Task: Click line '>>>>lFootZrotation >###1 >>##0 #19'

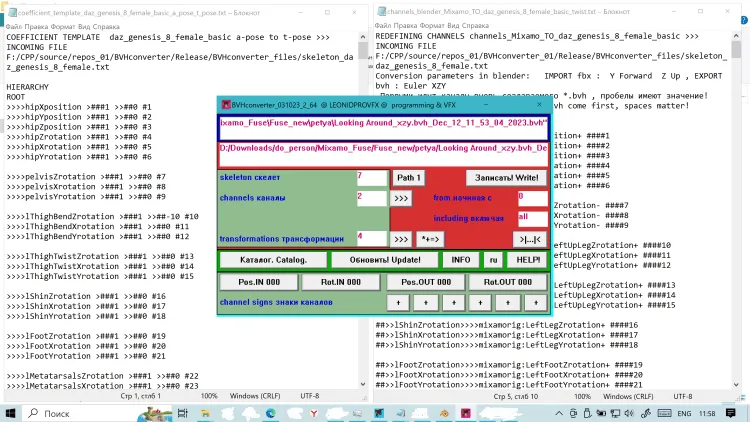Action: tap(86, 336)
